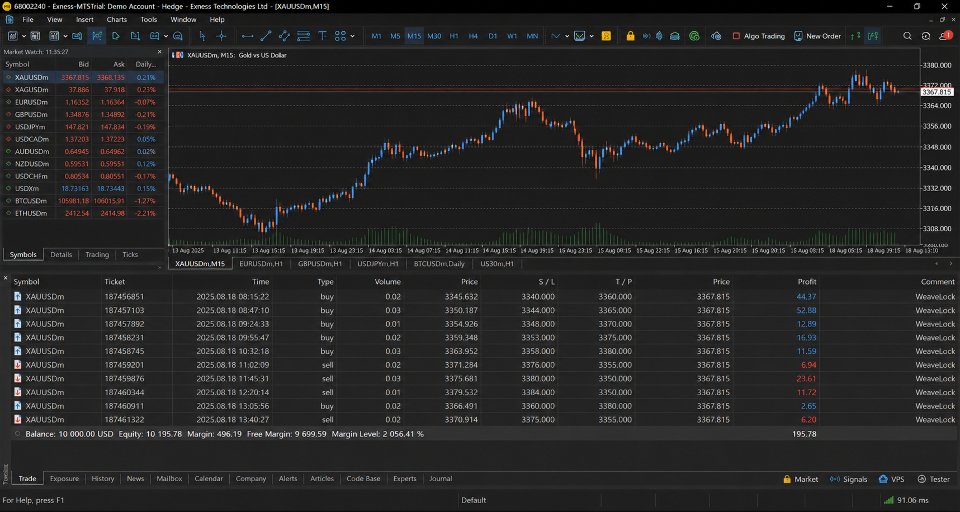Screen dimensions: 960x512
Task: Click the yellow padlock toolbar icon
Action: click(630, 36)
